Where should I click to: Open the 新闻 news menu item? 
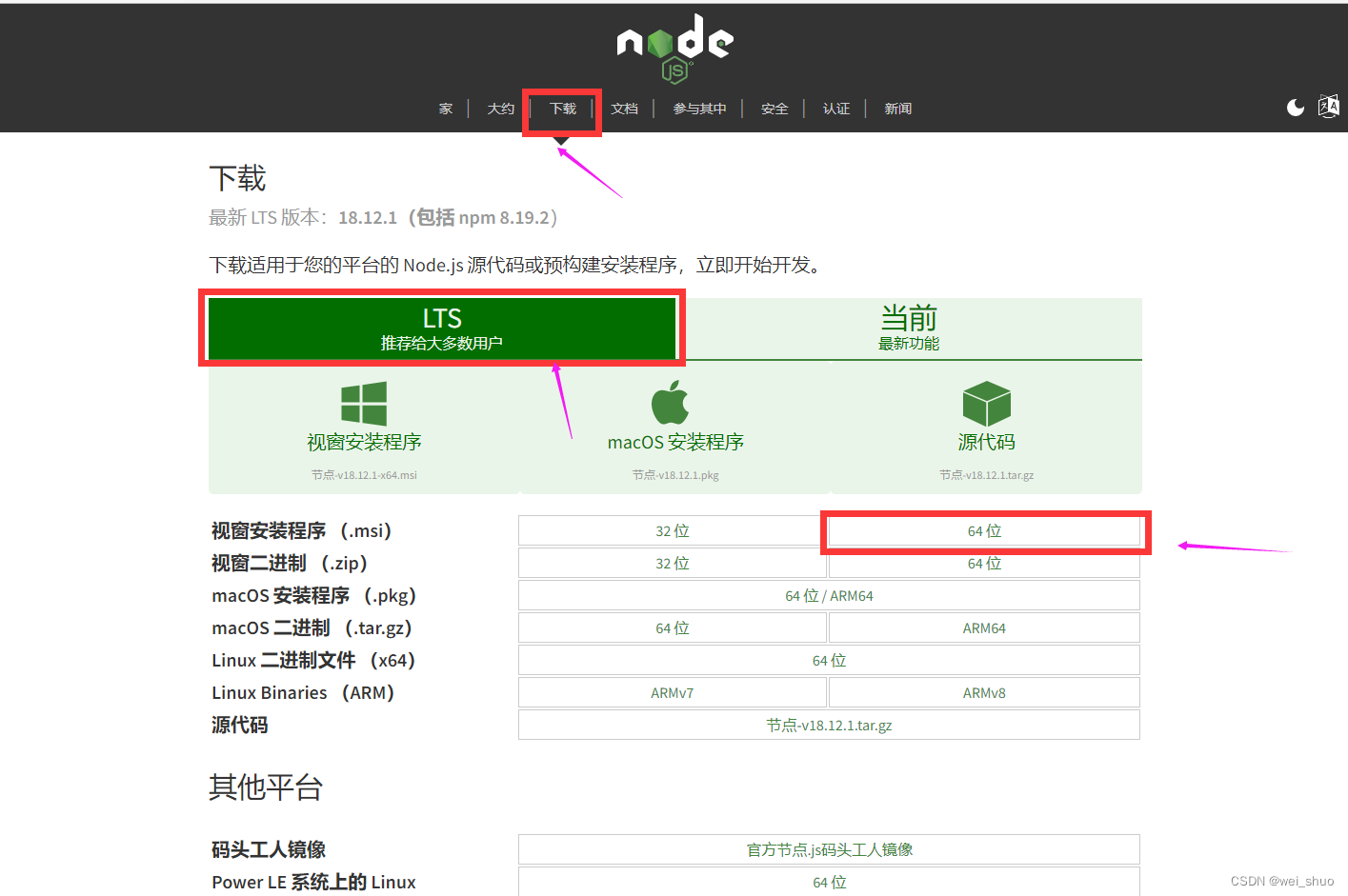898,109
